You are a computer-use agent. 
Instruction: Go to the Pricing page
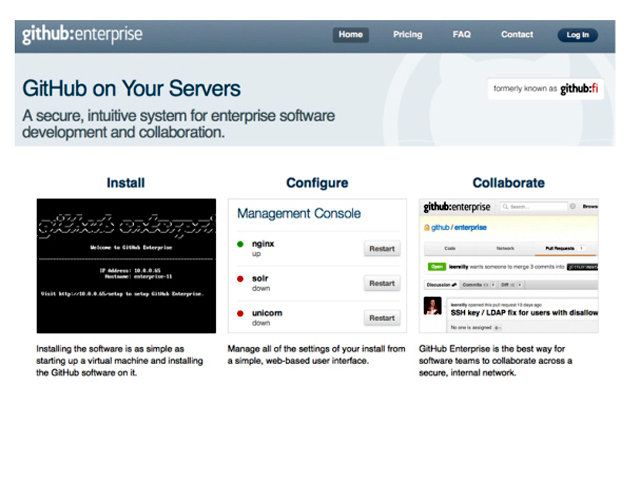pos(407,35)
